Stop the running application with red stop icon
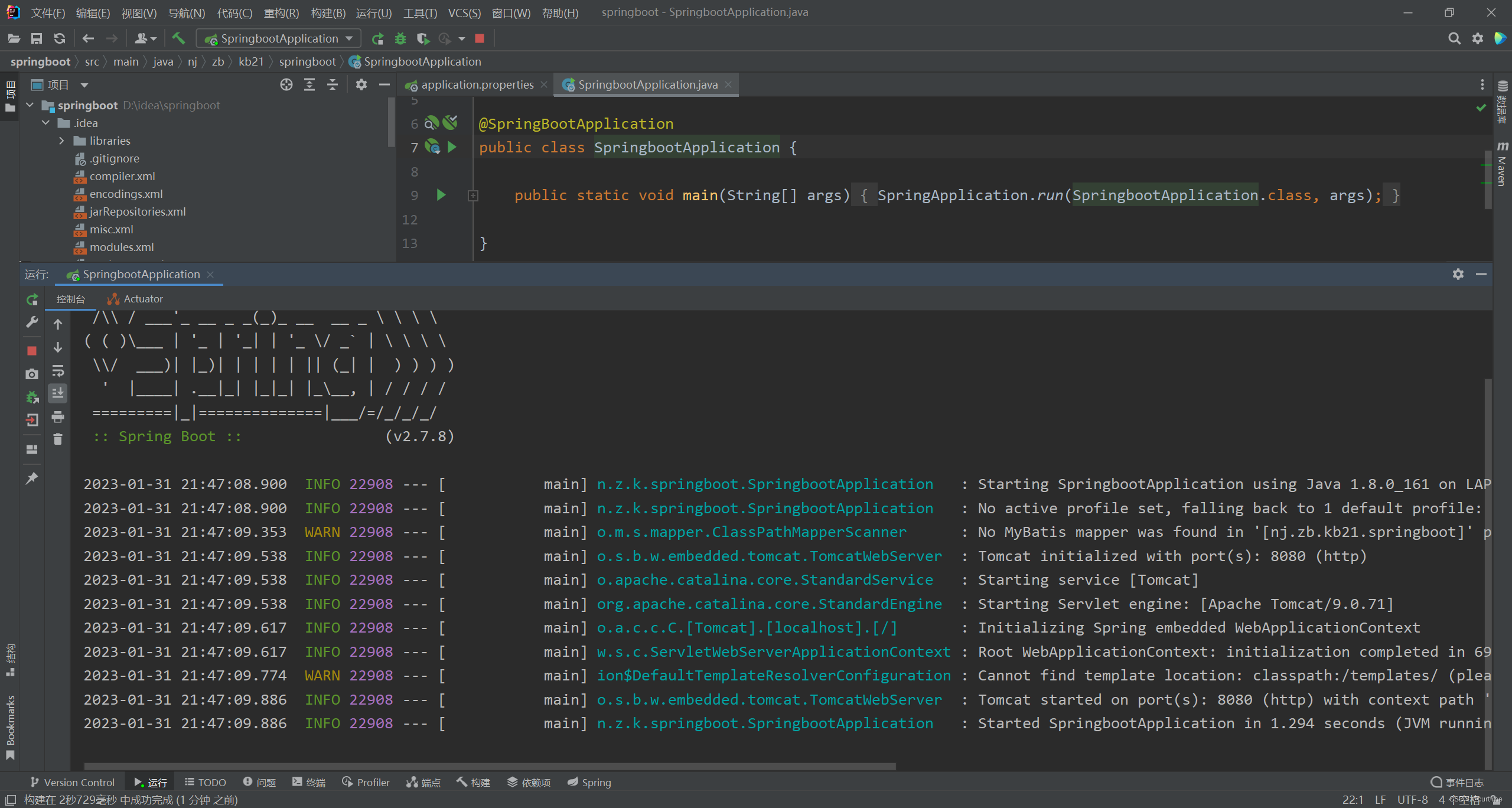 click(31, 350)
